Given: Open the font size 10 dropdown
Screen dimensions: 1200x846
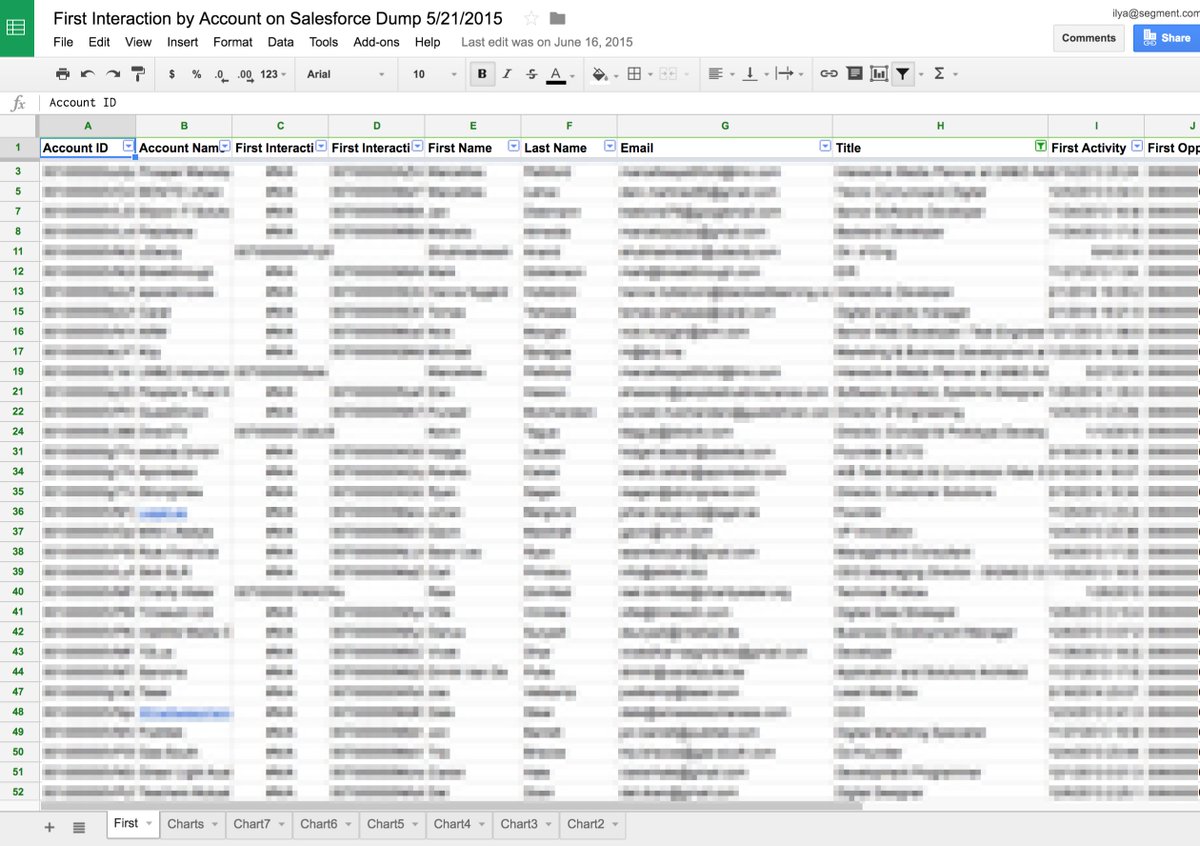Looking at the screenshot, I should tap(434, 74).
